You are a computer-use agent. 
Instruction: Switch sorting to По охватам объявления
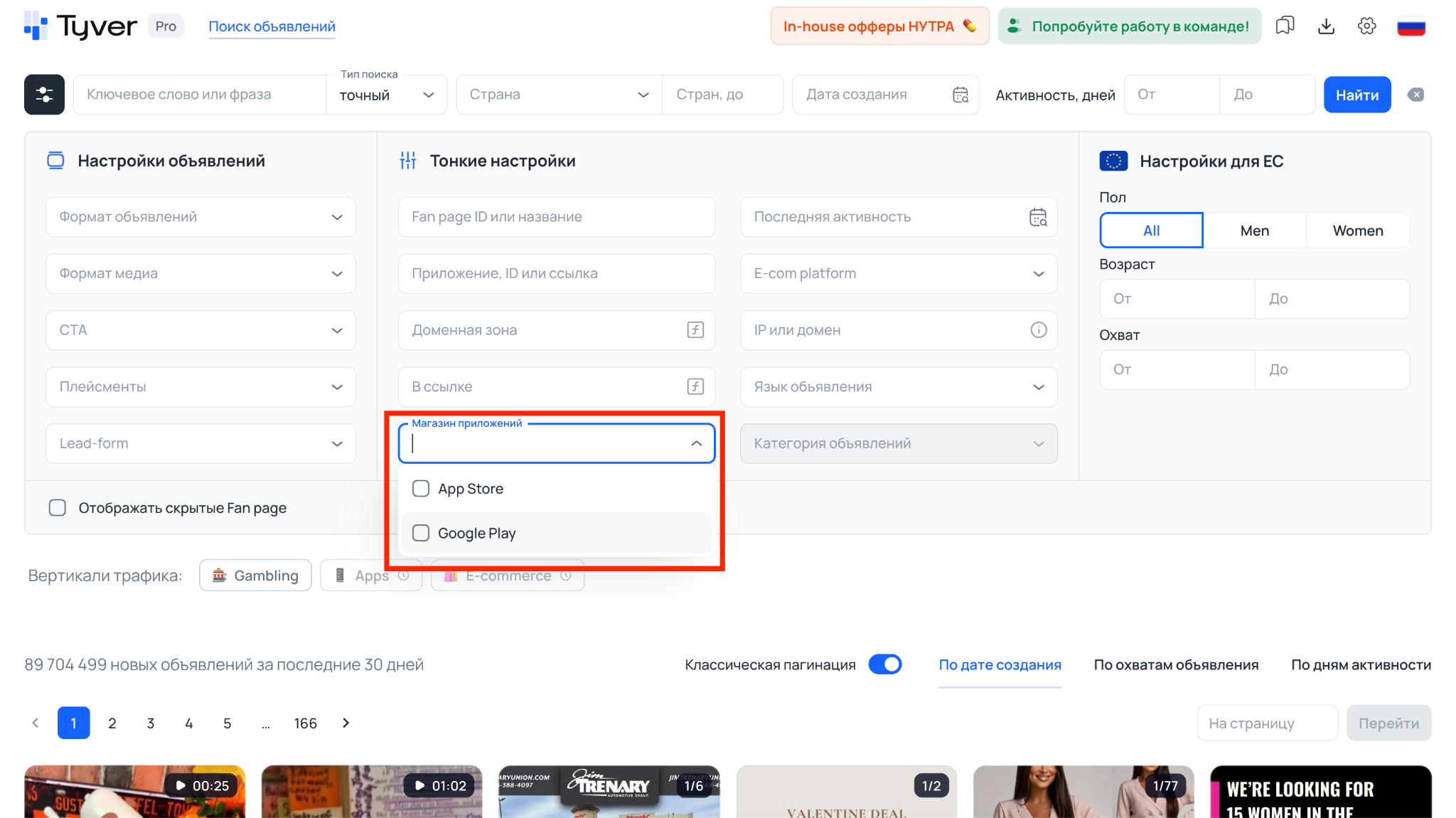point(1176,664)
